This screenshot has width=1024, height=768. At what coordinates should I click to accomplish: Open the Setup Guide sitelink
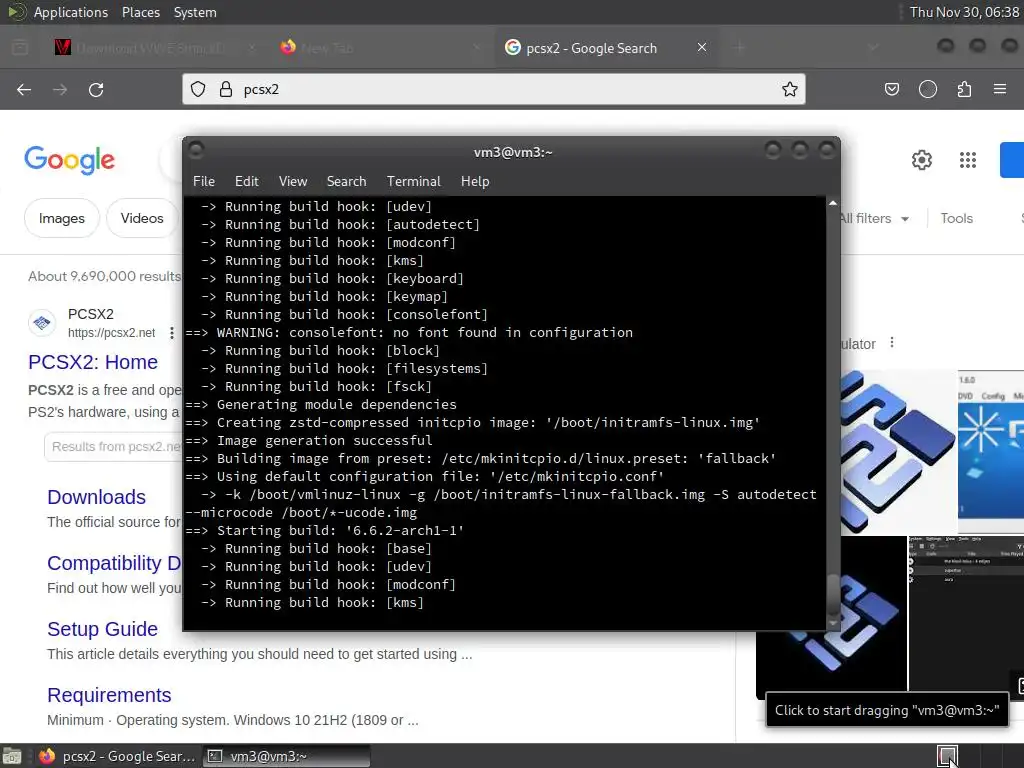(x=103, y=630)
